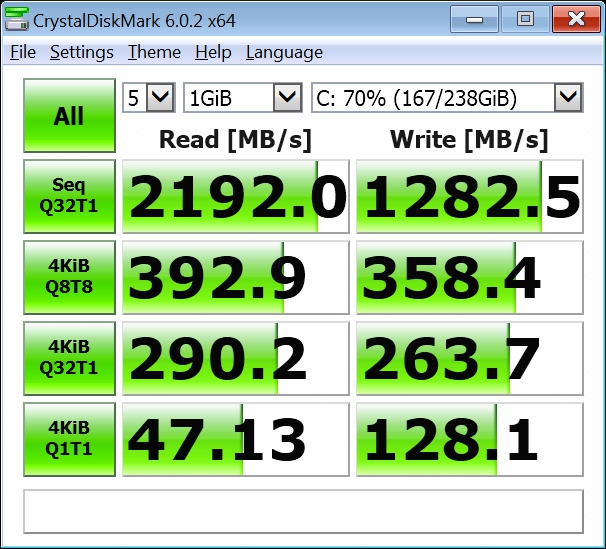Click the Write [MB/s] column header

tap(469, 139)
